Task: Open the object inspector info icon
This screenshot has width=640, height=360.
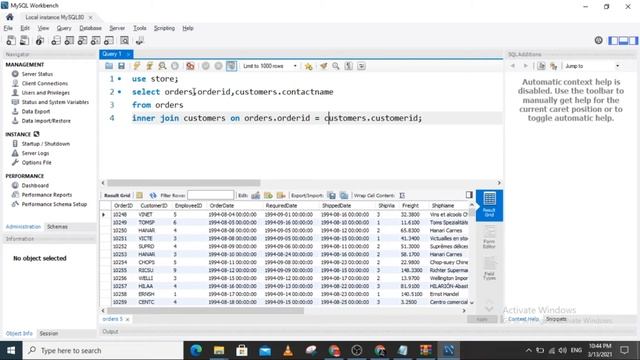Action: pyautogui.click(x=40, y=40)
